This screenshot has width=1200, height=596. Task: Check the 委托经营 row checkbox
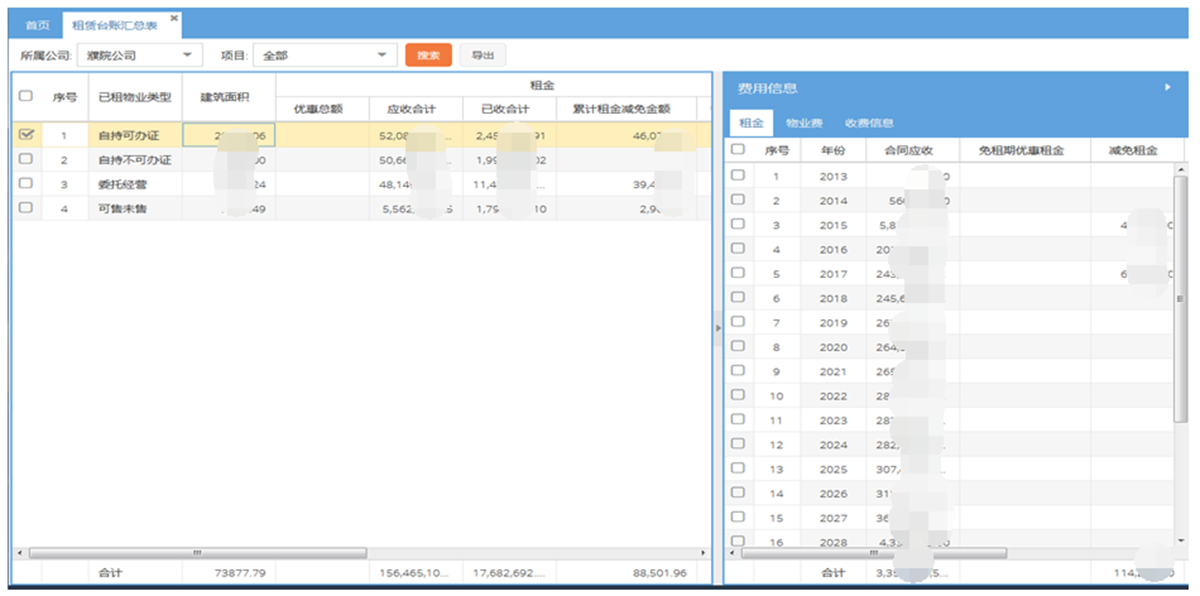(x=26, y=184)
